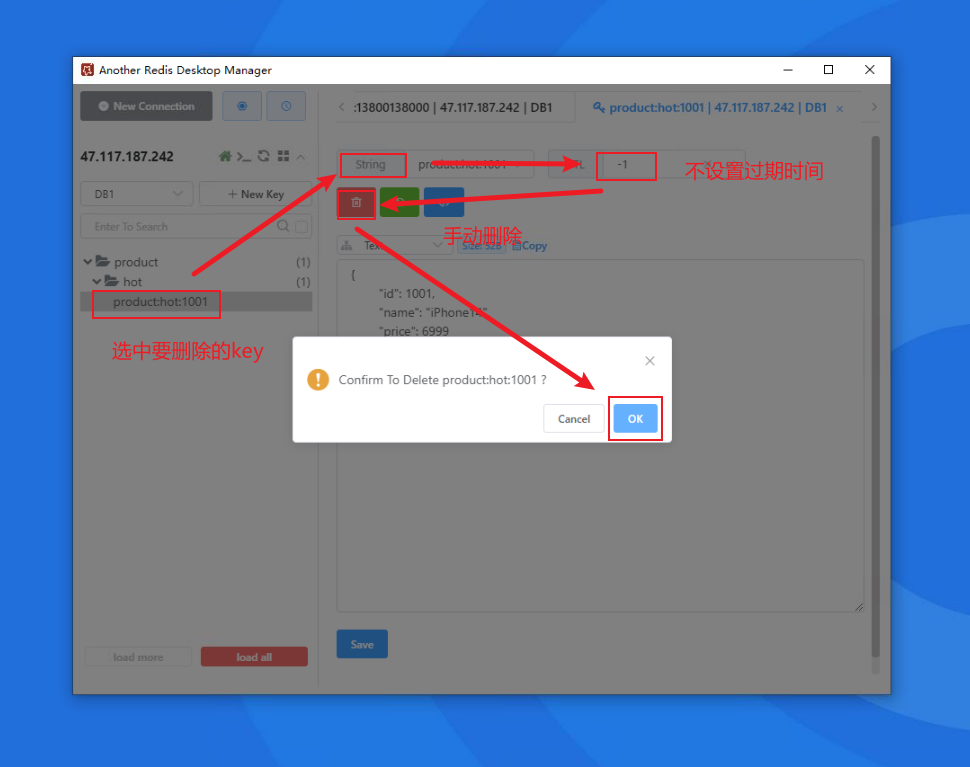Click the New Key button
970x767 pixels.
click(255, 194)
